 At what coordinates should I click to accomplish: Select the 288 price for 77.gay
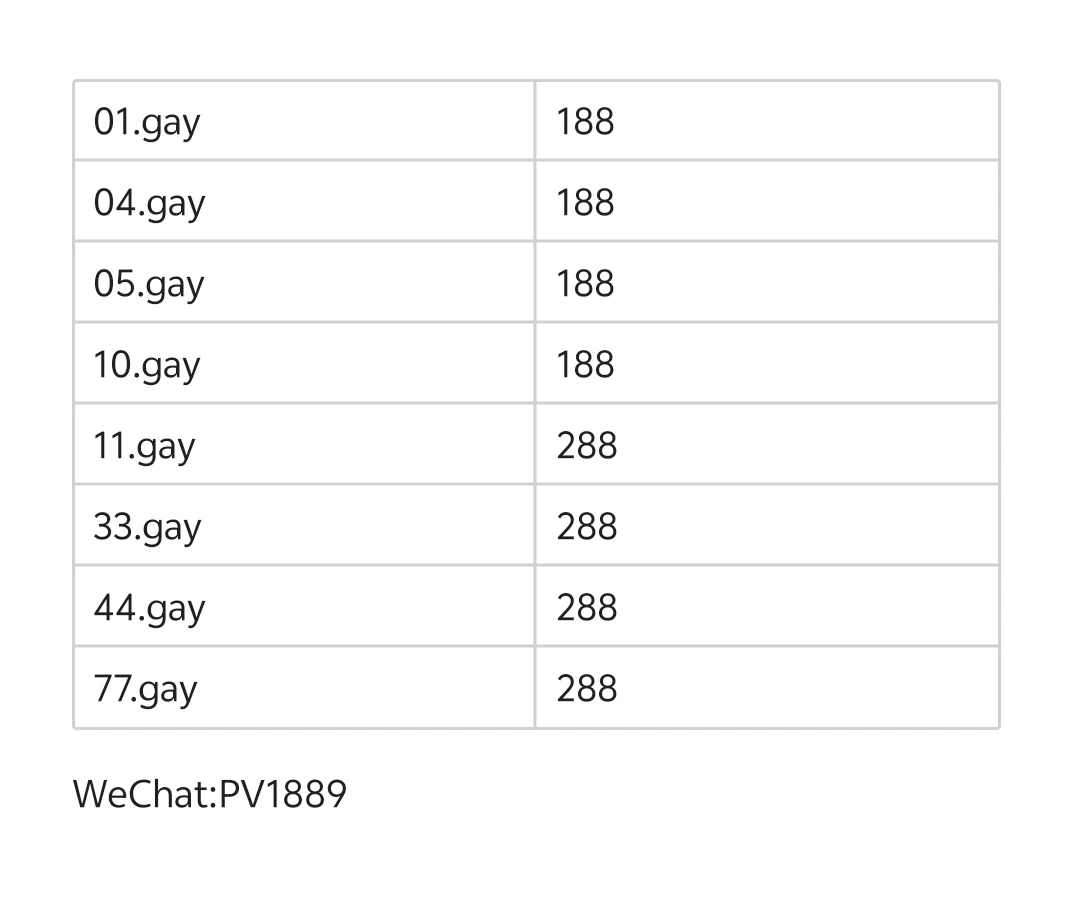tap(587, 690)
